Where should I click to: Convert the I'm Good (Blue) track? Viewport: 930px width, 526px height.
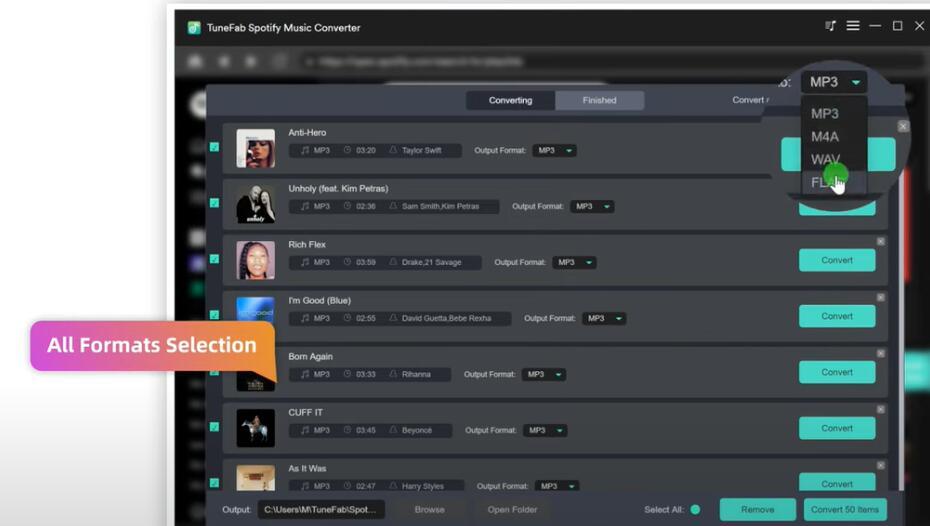click(x=837, y=316)
